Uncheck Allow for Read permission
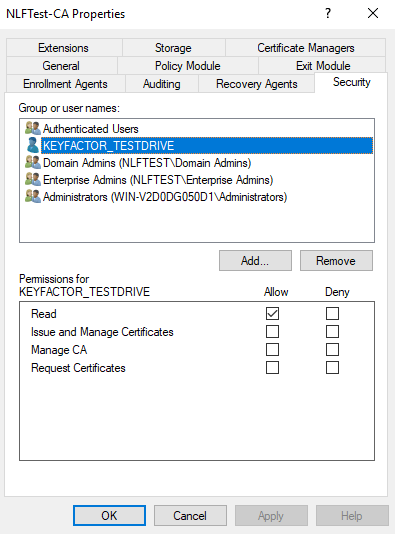The image size is (395, 534). pos(272,313)
